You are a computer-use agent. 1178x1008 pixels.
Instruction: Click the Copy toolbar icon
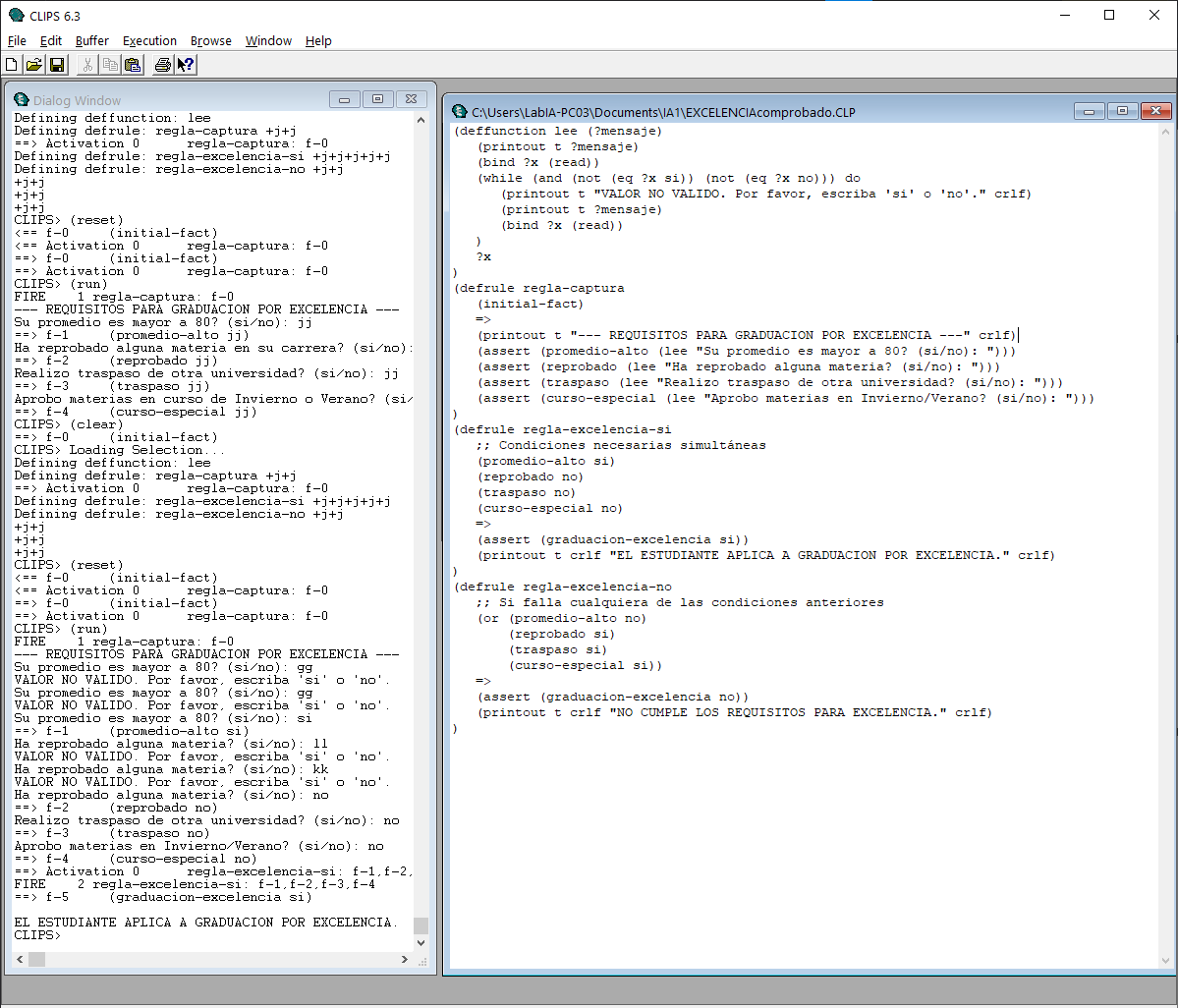pos(110,65)
